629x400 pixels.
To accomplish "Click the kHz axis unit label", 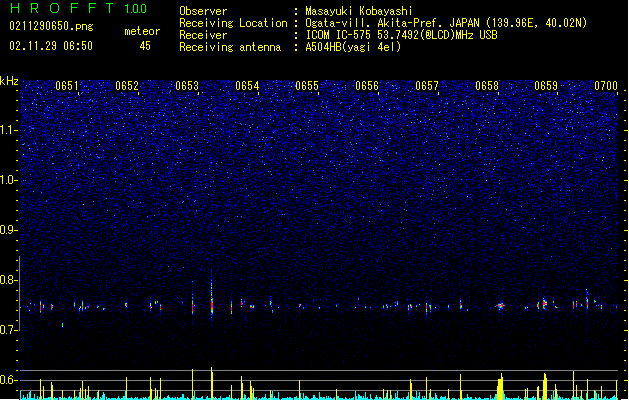I will 9,81.
